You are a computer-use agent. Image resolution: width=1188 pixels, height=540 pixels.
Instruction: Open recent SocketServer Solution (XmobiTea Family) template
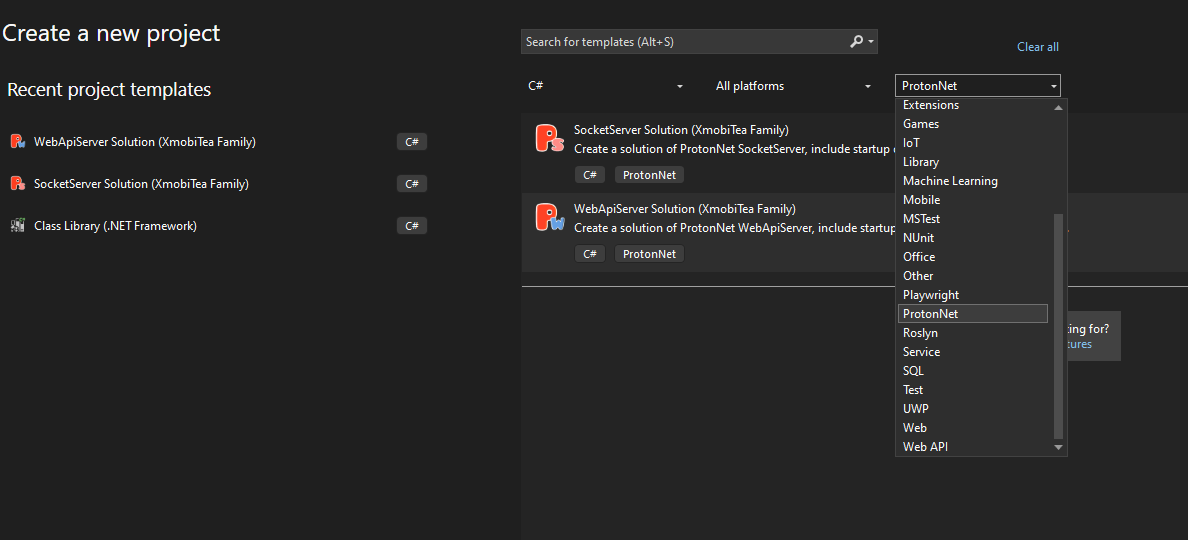141,184
